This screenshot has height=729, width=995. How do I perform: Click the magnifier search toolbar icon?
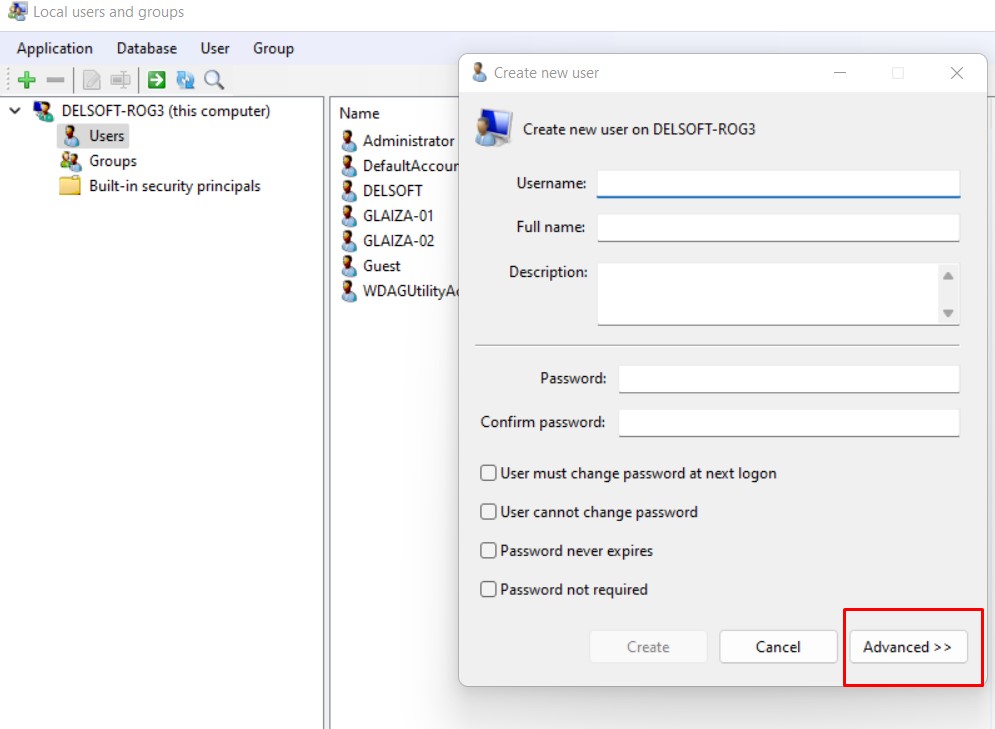(x=214, y=80)
